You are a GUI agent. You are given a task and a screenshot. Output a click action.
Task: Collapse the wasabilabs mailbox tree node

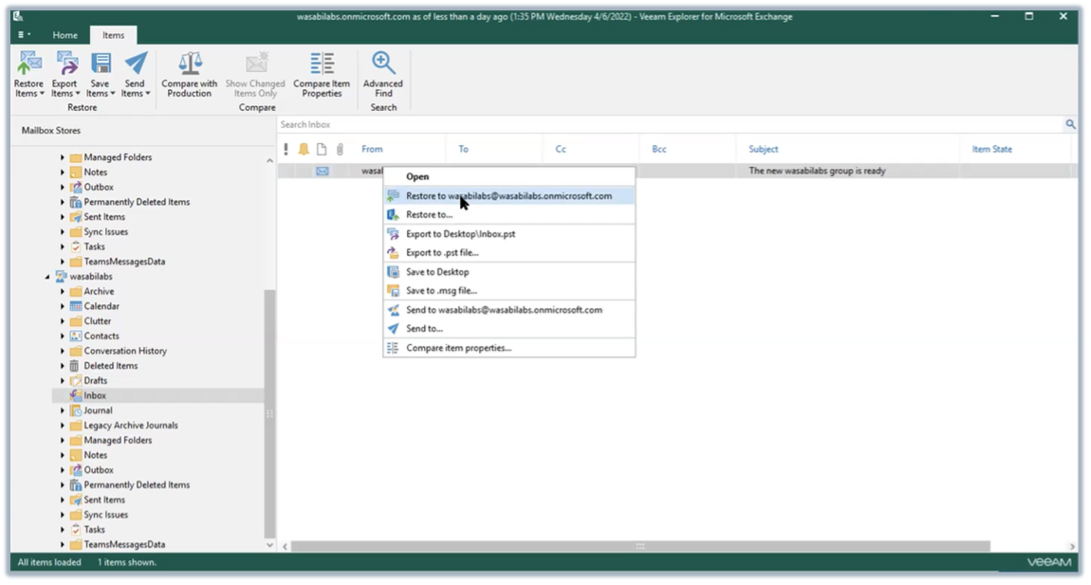click(48, 277)
